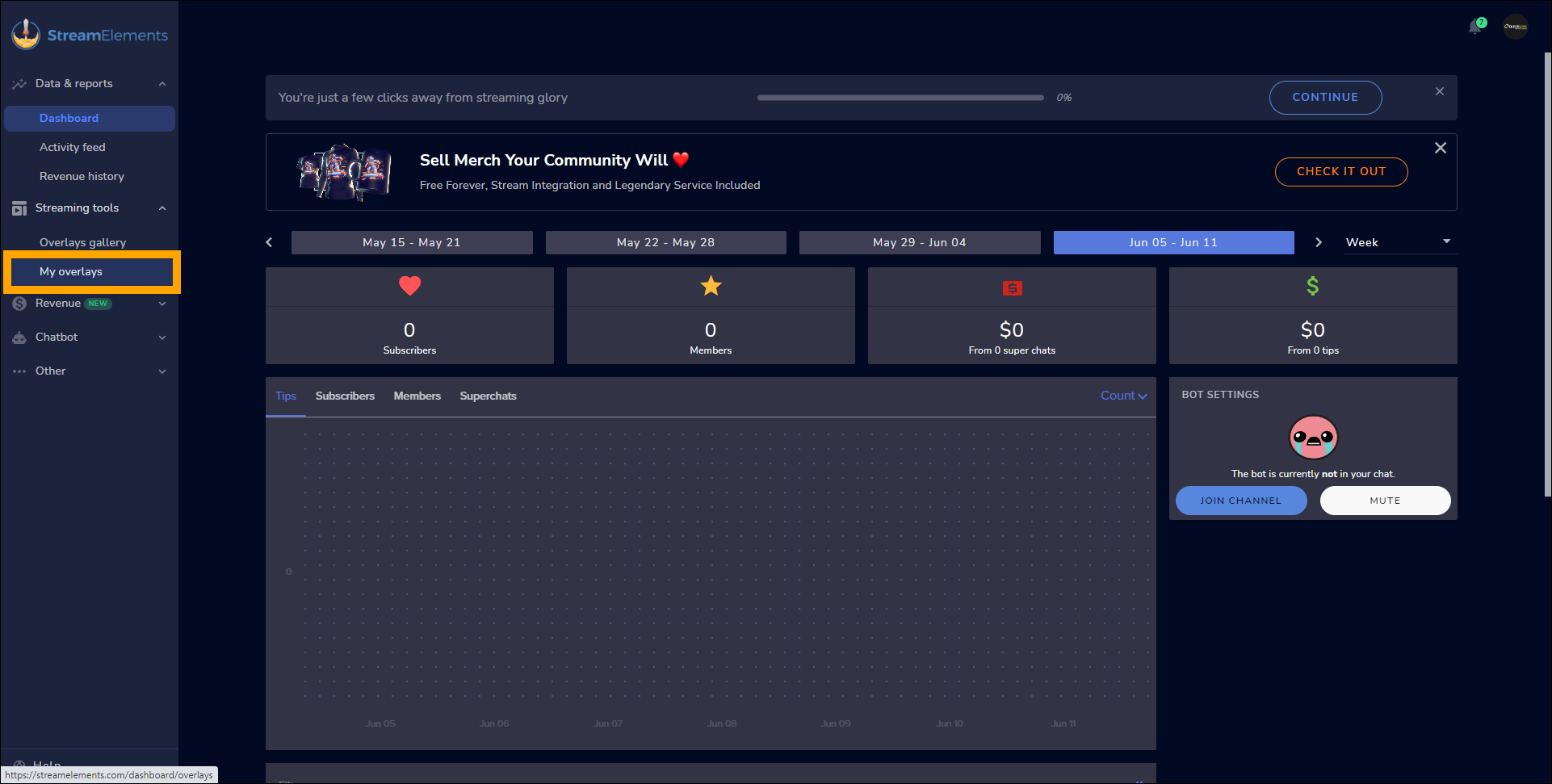The height and width of the screenshot is (784, 1552).
Task: Go to previous date range arrow
Action: click(x=270, y=242)
